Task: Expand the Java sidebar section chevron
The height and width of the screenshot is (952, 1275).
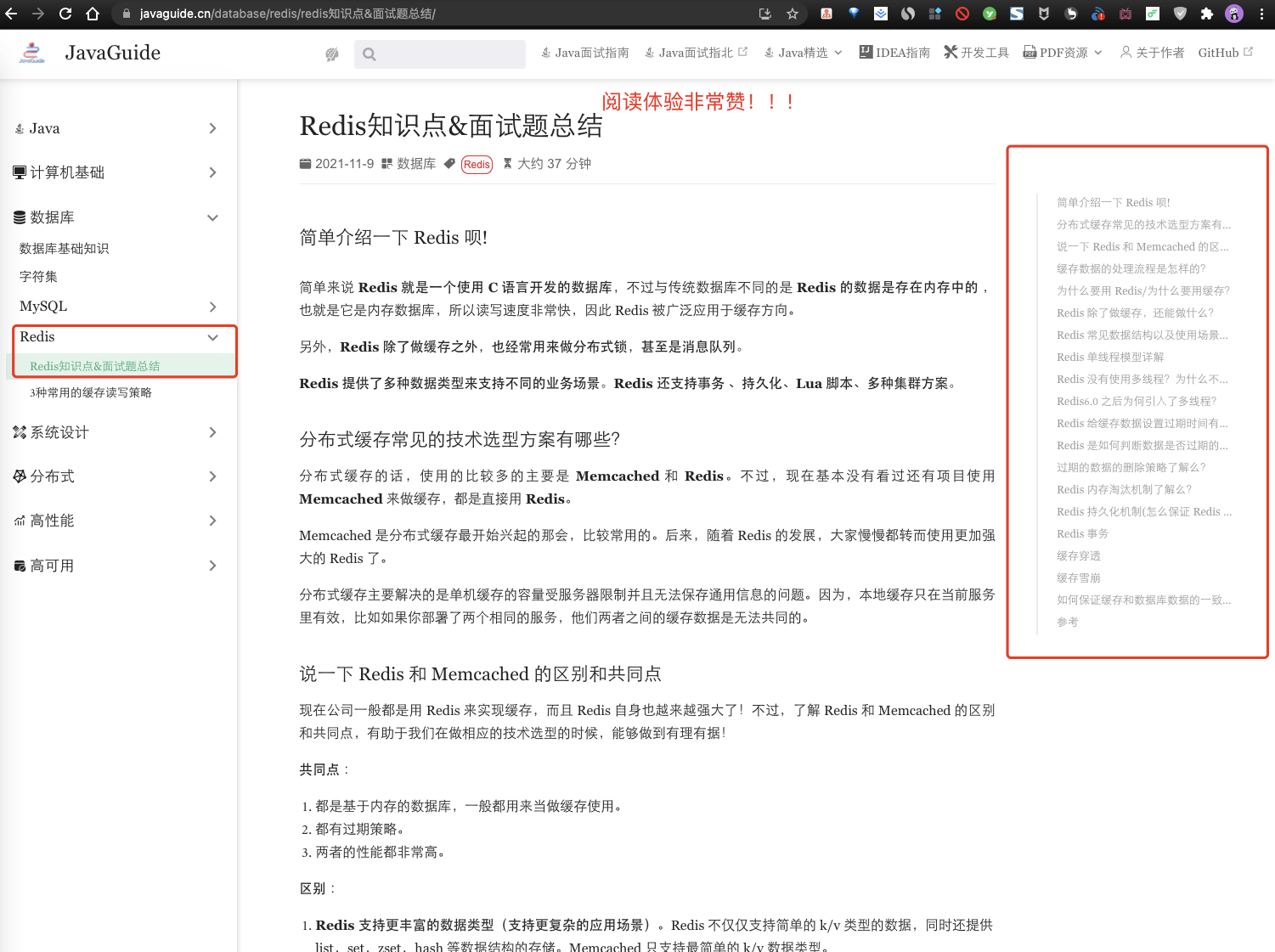Action: point(213,128)
